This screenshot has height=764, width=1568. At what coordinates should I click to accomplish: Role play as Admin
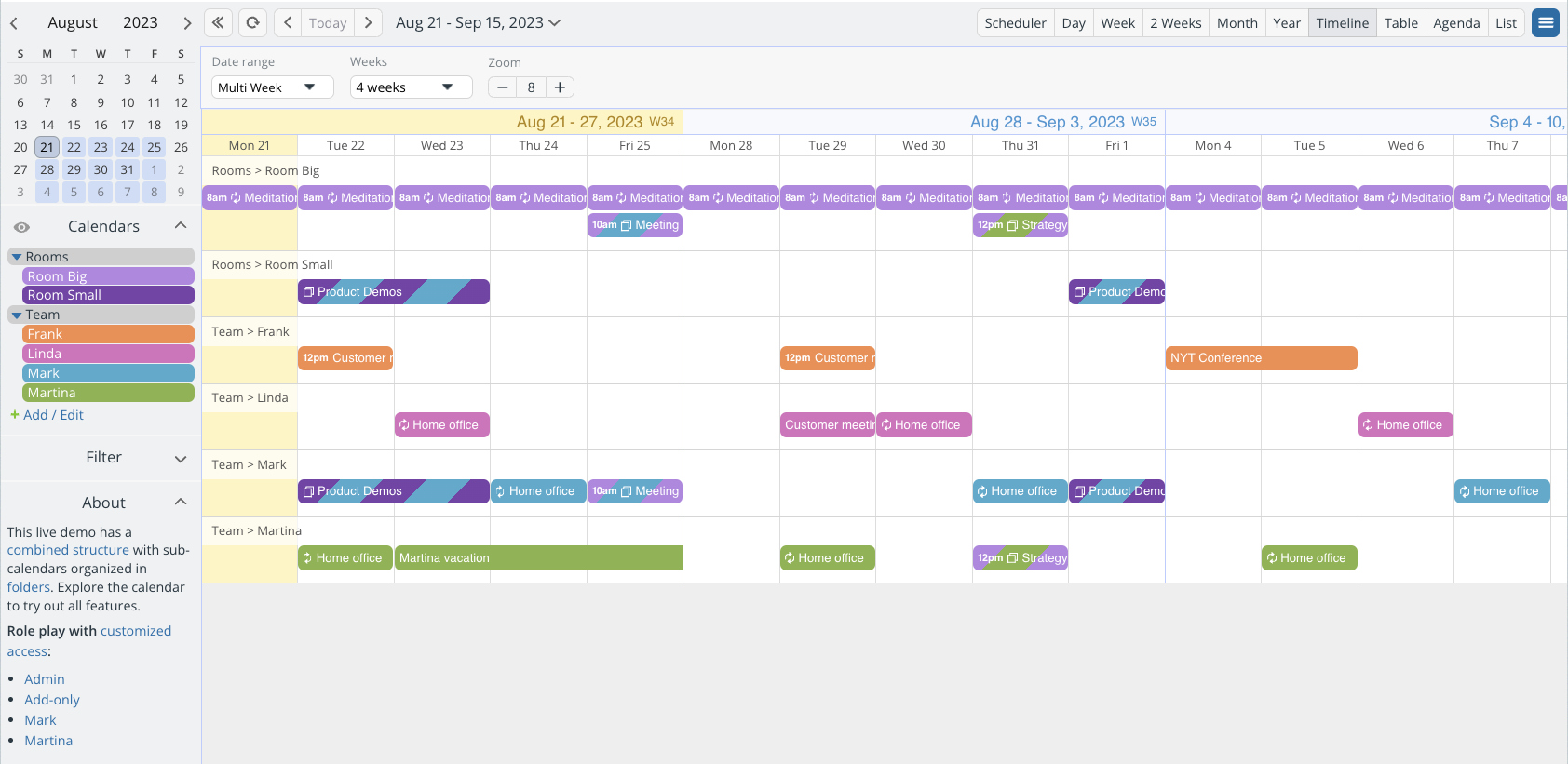coord(45,679)
